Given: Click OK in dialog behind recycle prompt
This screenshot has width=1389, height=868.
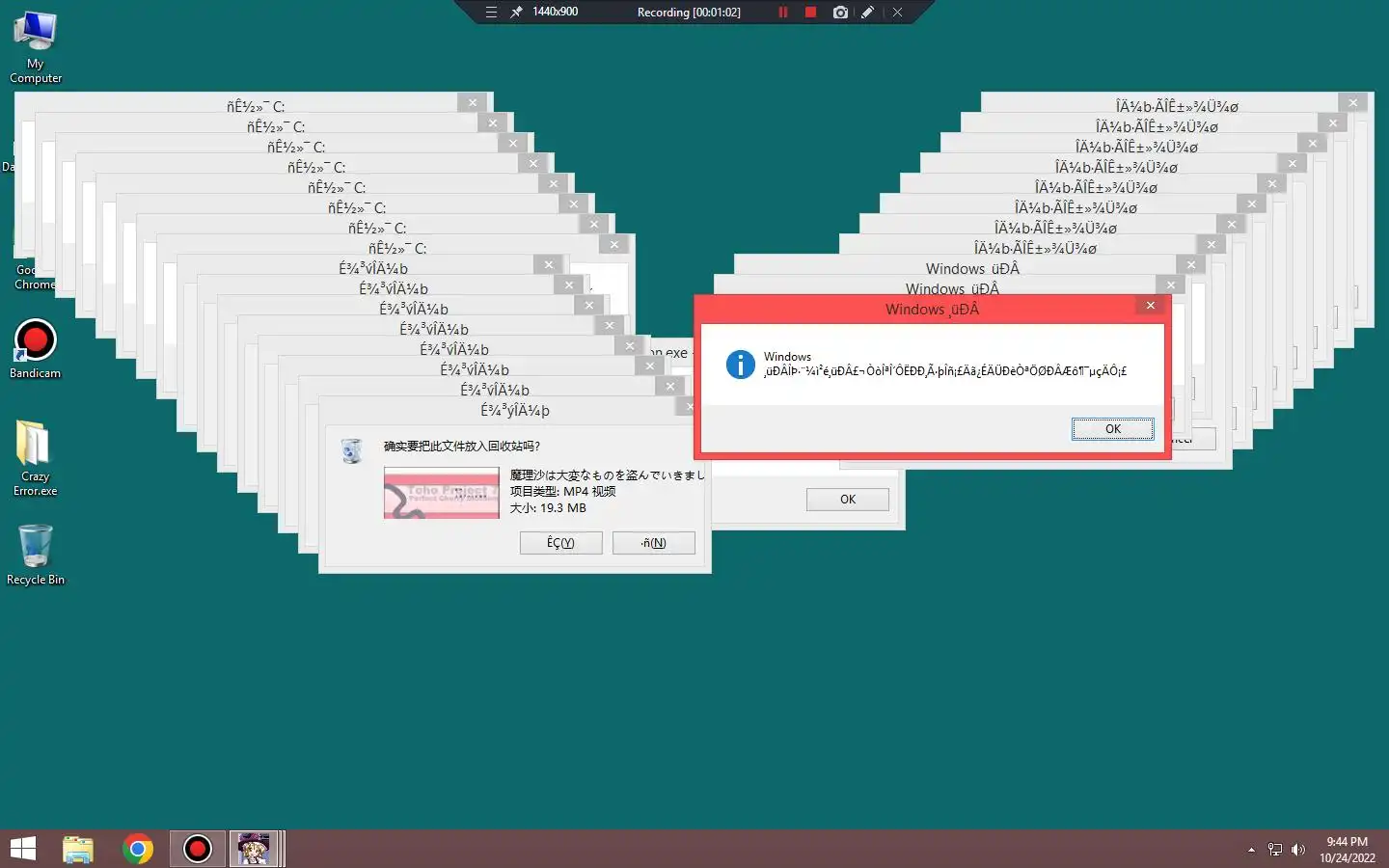Looking at the screenshot, I should [x=848, y=500].
